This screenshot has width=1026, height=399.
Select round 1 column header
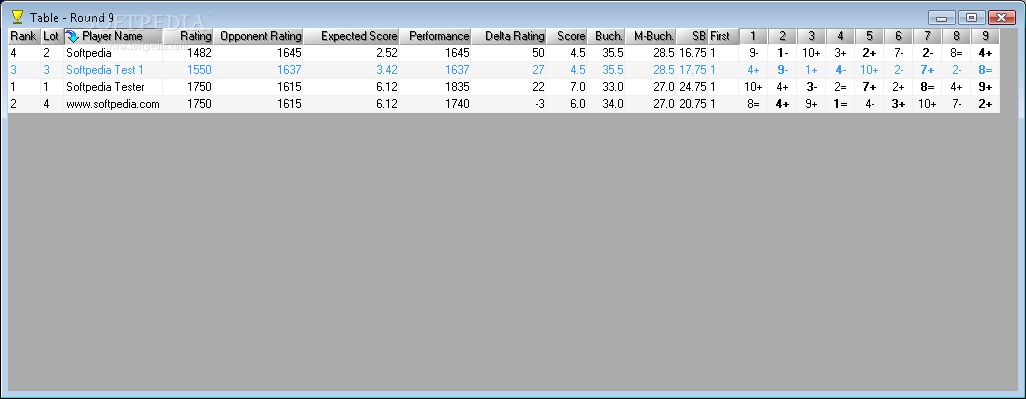(753, 37)
